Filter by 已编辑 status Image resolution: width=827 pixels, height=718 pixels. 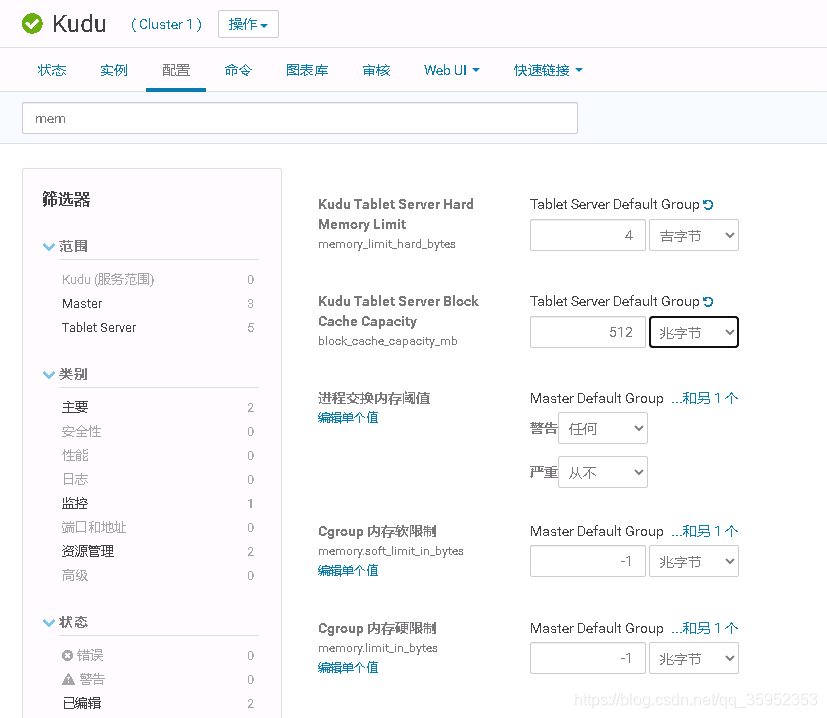pos(82,703)
